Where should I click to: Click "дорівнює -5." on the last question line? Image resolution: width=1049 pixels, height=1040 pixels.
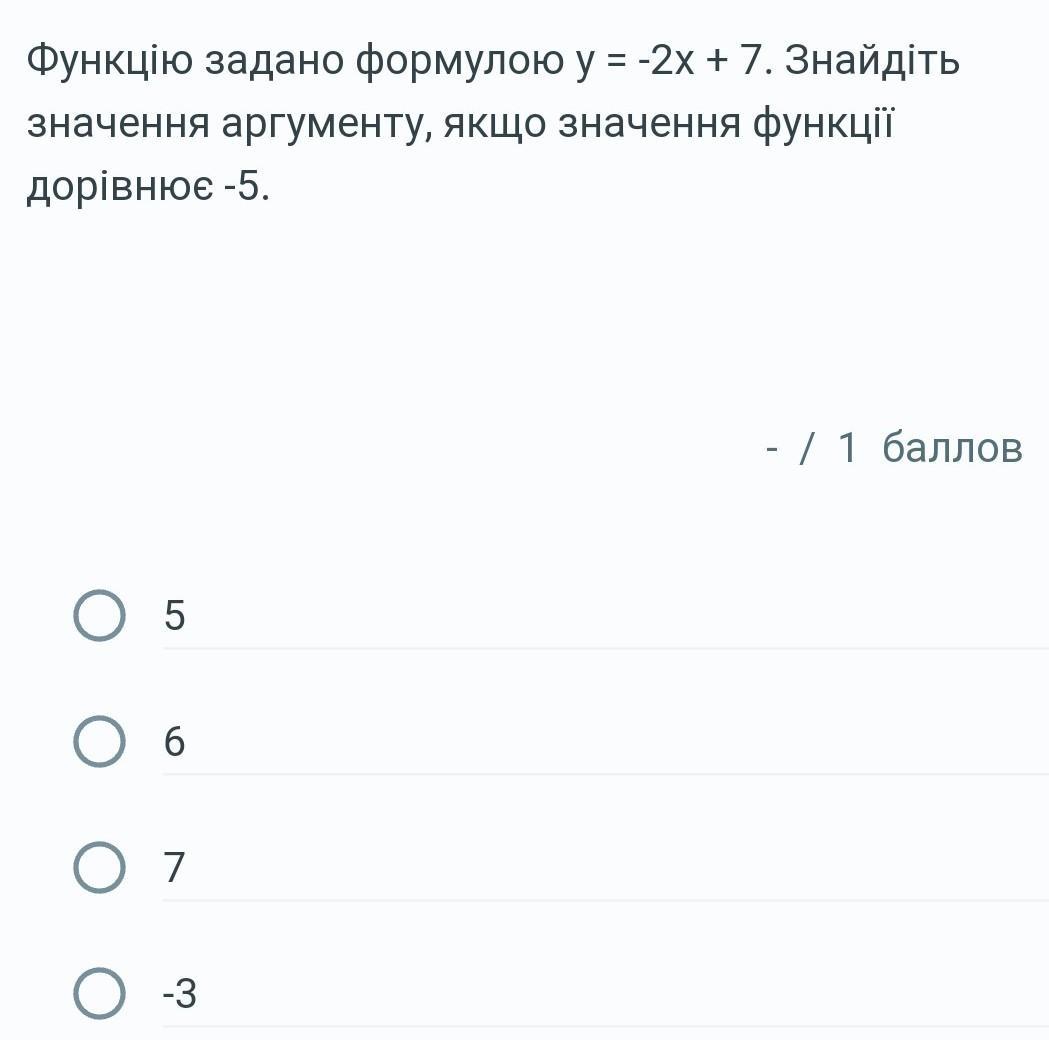148,187
